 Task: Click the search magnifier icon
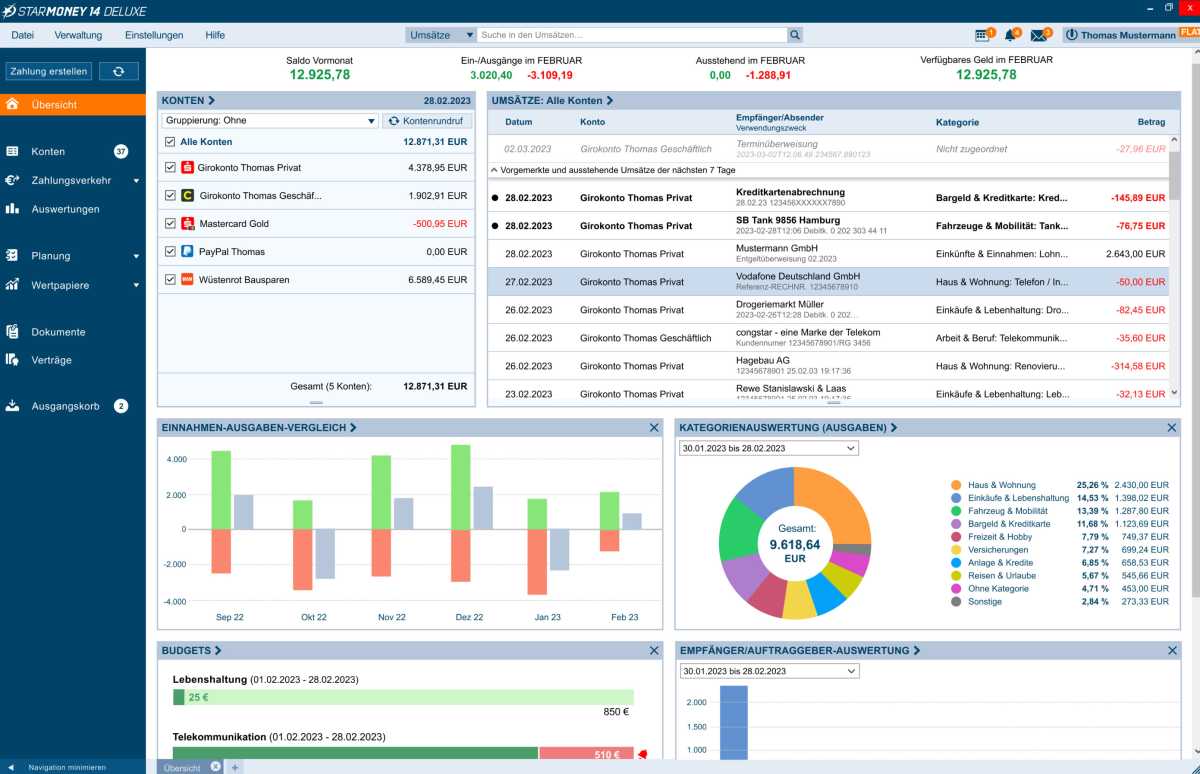tap(795, 35)
